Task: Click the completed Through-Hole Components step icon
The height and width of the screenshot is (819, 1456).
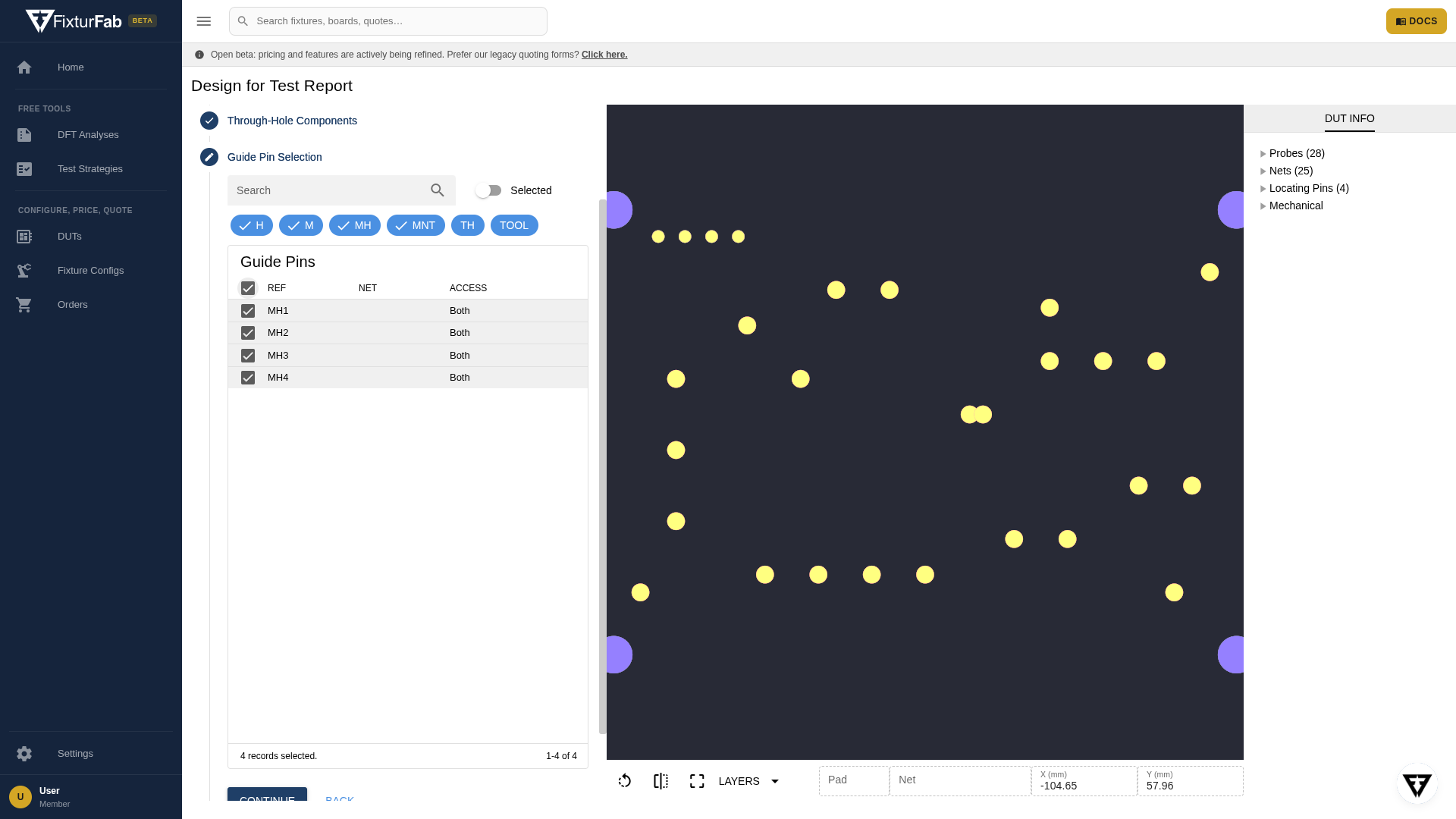Action: pos(209,121)
